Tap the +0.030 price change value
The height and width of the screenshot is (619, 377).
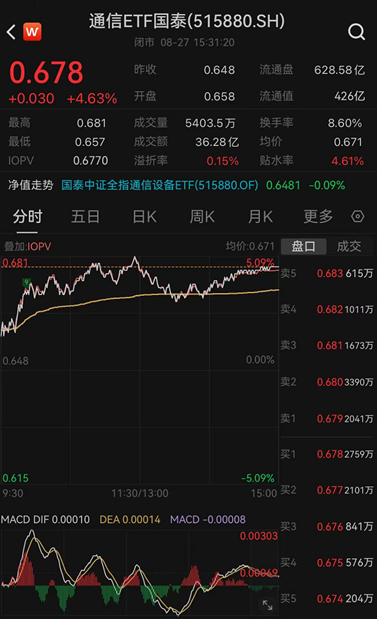pos(32,99)
